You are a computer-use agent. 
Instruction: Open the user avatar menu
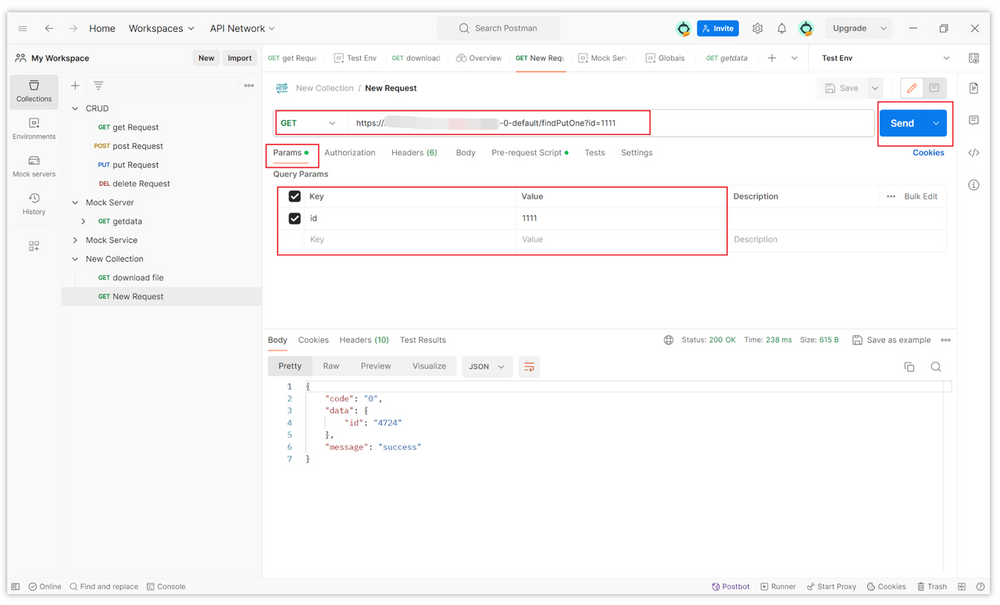tap(806, 29)
